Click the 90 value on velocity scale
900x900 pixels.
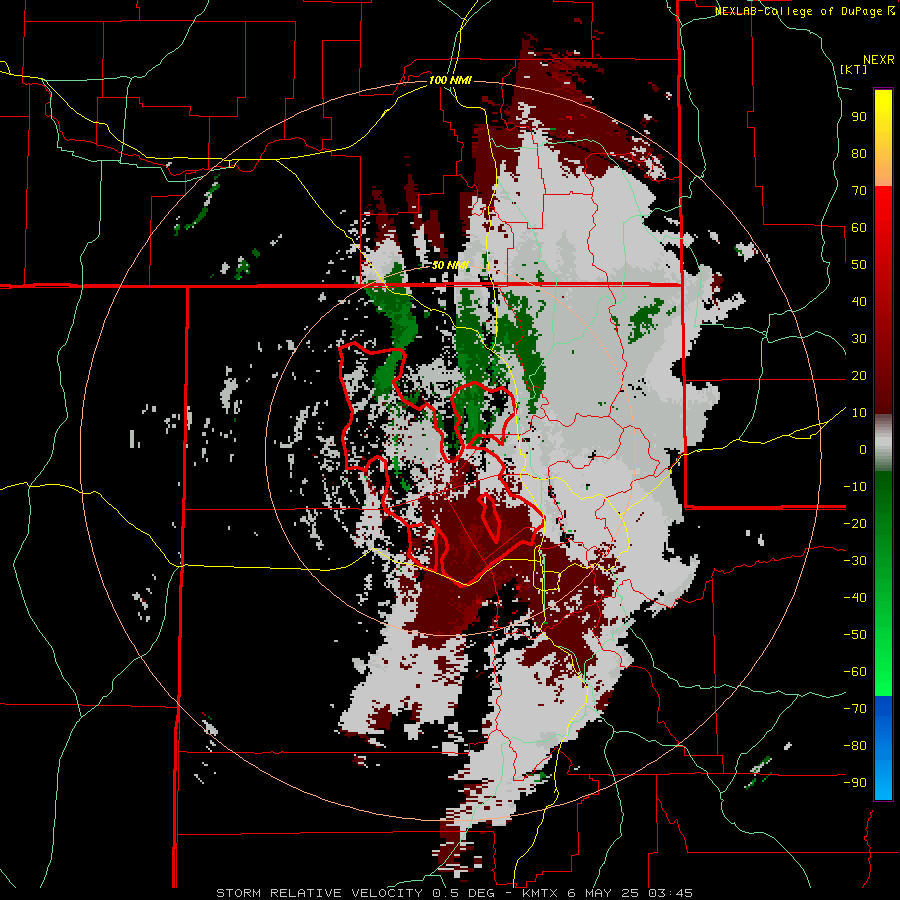859,117
